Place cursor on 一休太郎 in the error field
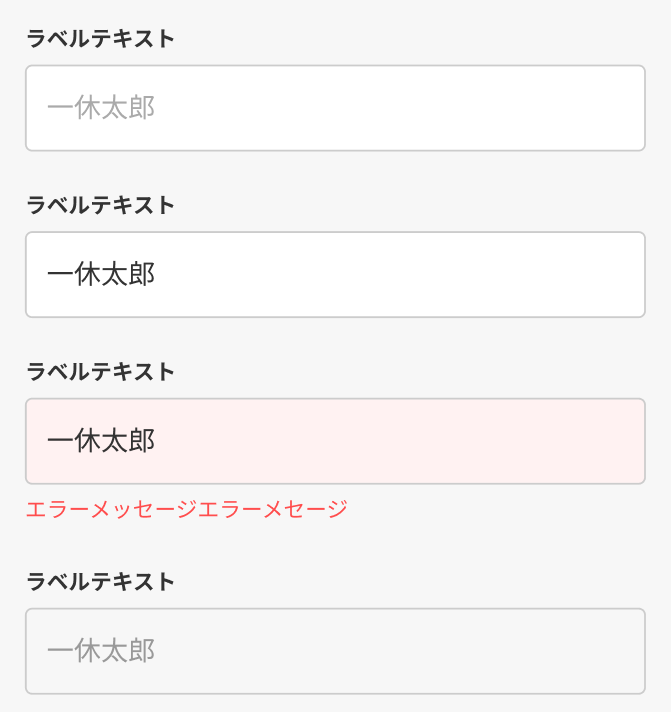The height and width of the screenshot is (712, 671). click(x=101, y=441)
